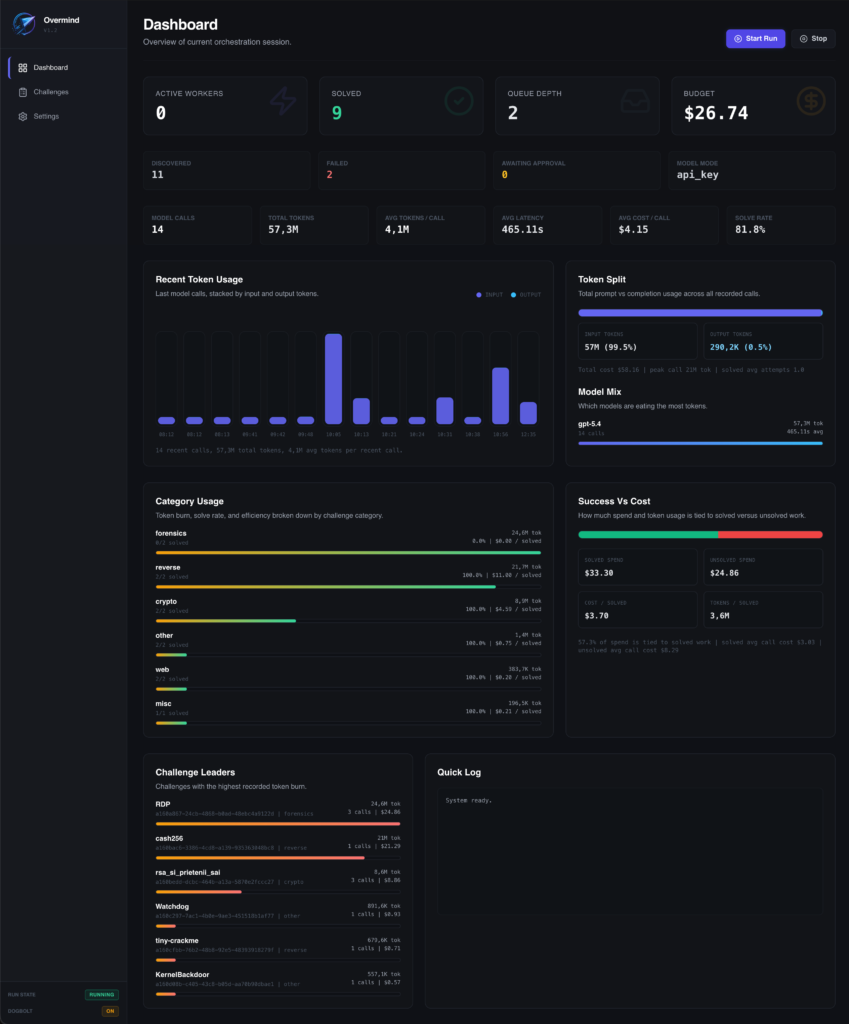Screen dimensions: 849x1024
Task: Click the Failed count 2
Action: tap(330, 174)
